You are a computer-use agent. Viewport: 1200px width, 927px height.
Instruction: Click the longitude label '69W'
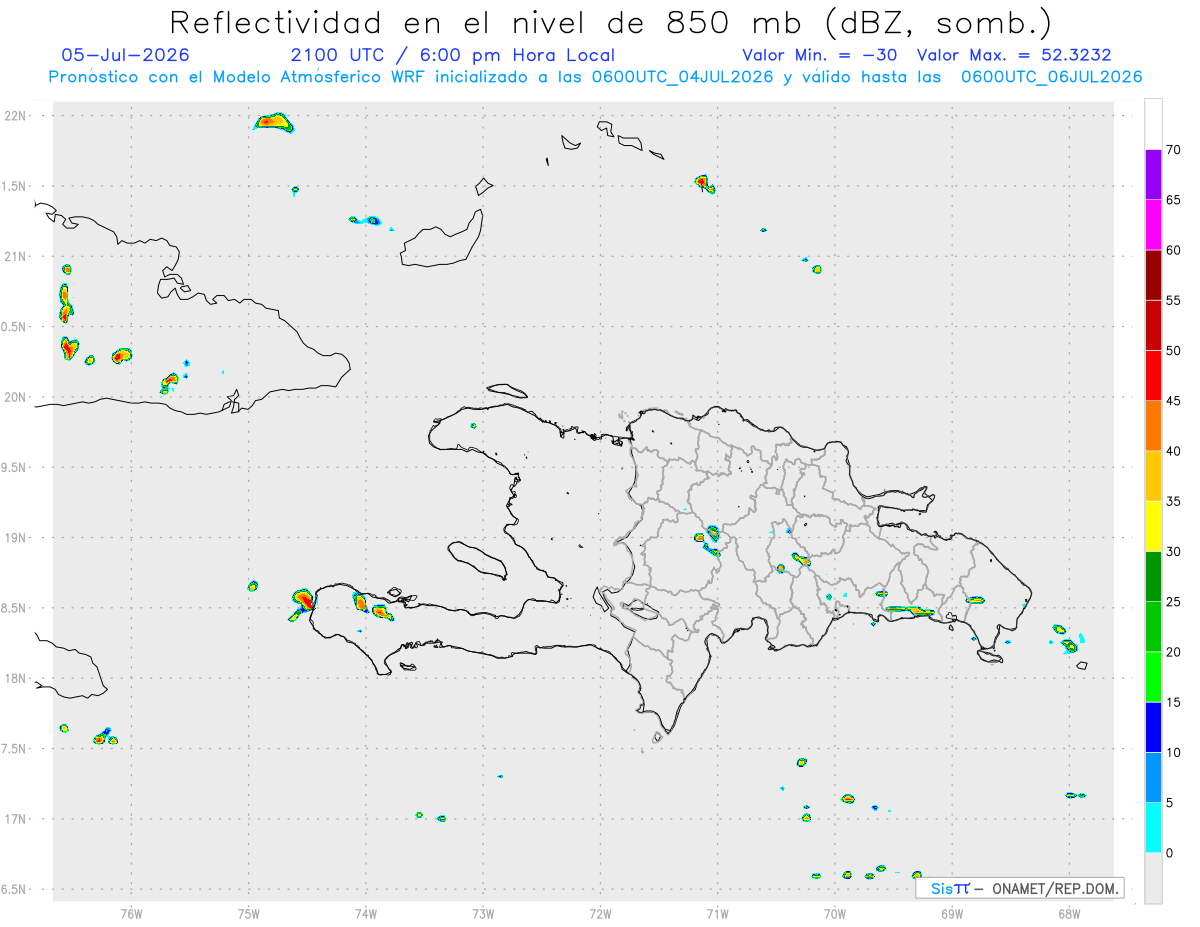click(x=952, y=912)
